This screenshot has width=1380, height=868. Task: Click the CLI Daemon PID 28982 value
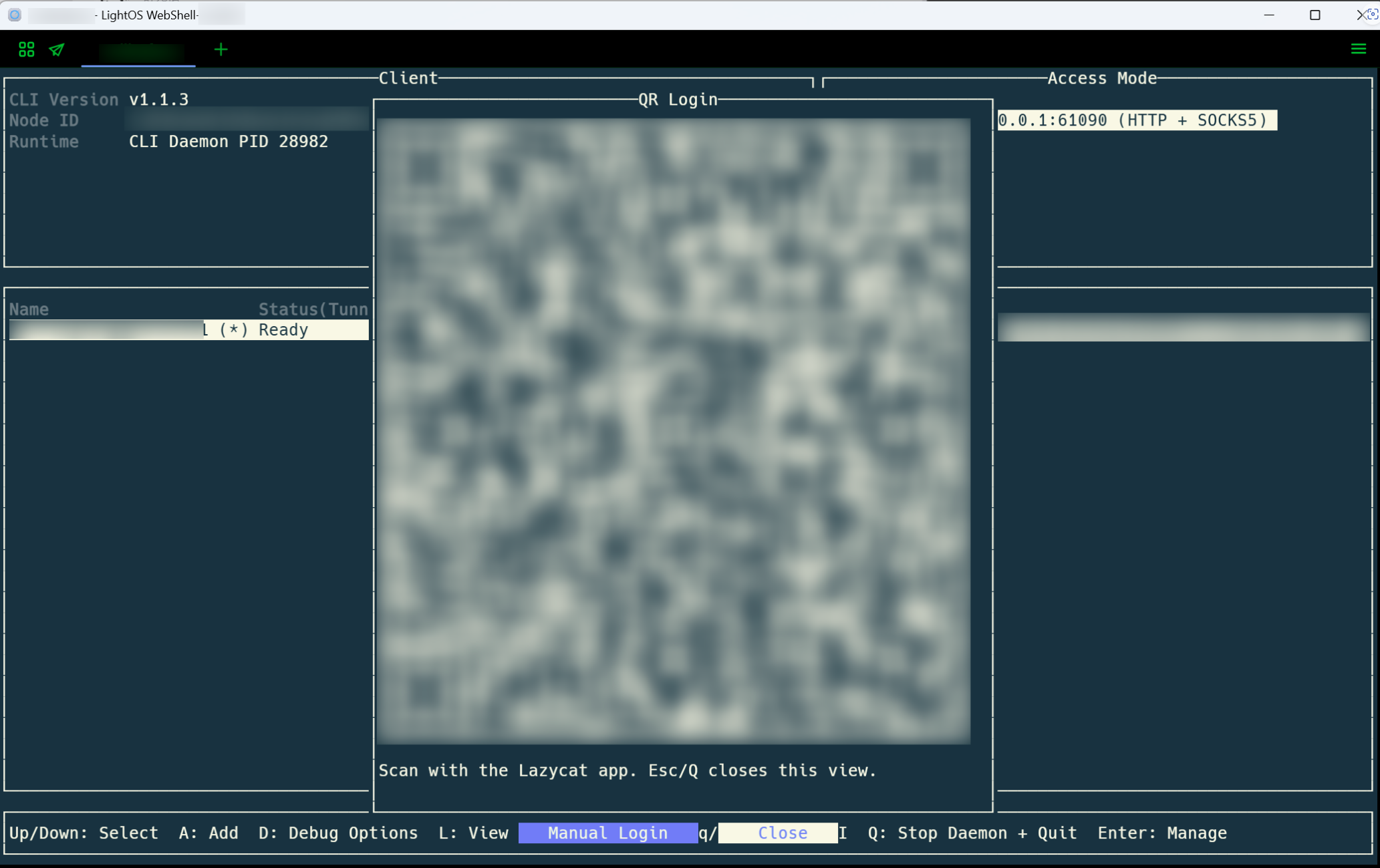(x=229, y=142)
